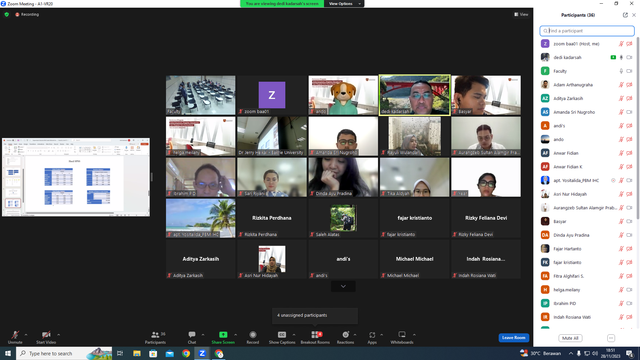Open the View Options dropdown
Screen dimensions: 640x360
click(x=344, y=4)
